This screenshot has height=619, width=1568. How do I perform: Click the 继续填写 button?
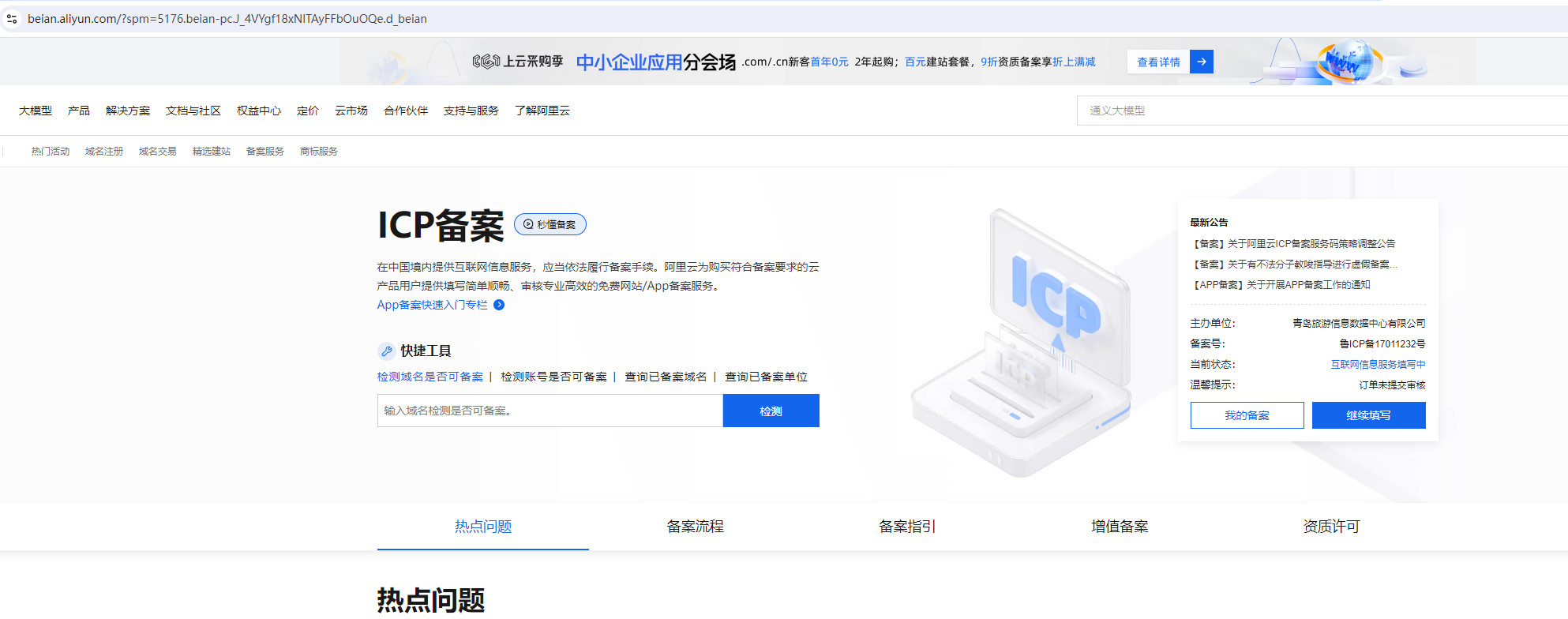(1369, 415)
